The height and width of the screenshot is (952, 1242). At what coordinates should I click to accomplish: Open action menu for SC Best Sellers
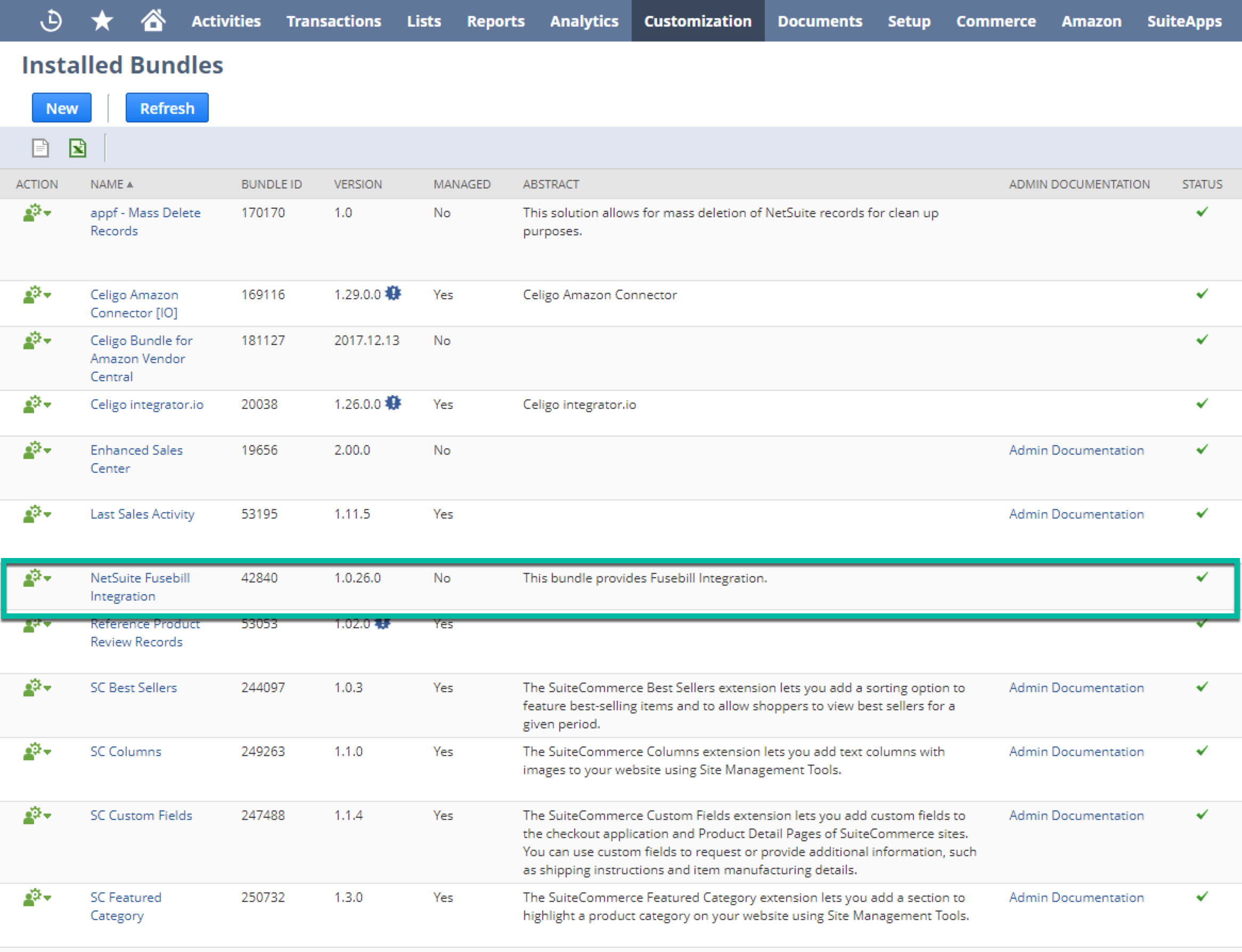[x=37, y=687]
